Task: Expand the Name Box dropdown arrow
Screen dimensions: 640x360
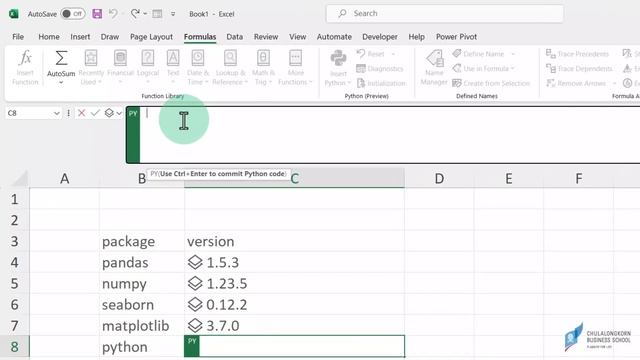Action: tap(56, 113)
